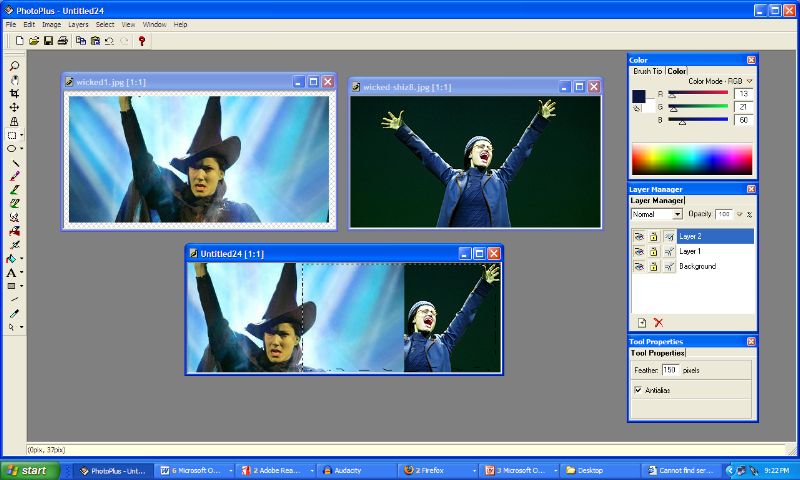Expand the Rectangle shape tool flyout arrow

coord(21,286)
